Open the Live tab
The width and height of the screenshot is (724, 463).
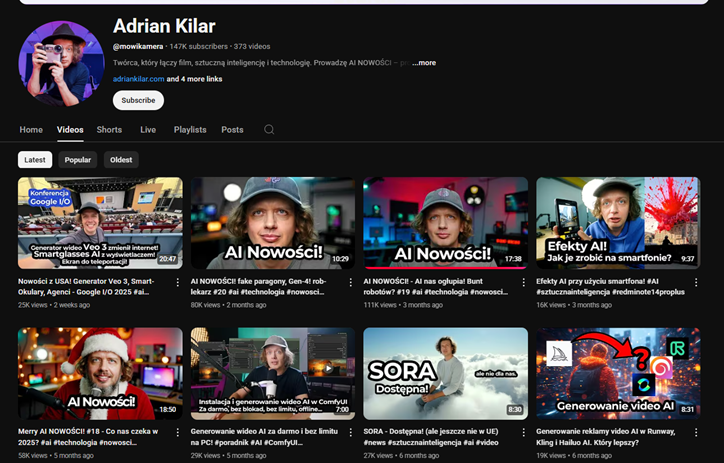(148, 130)
